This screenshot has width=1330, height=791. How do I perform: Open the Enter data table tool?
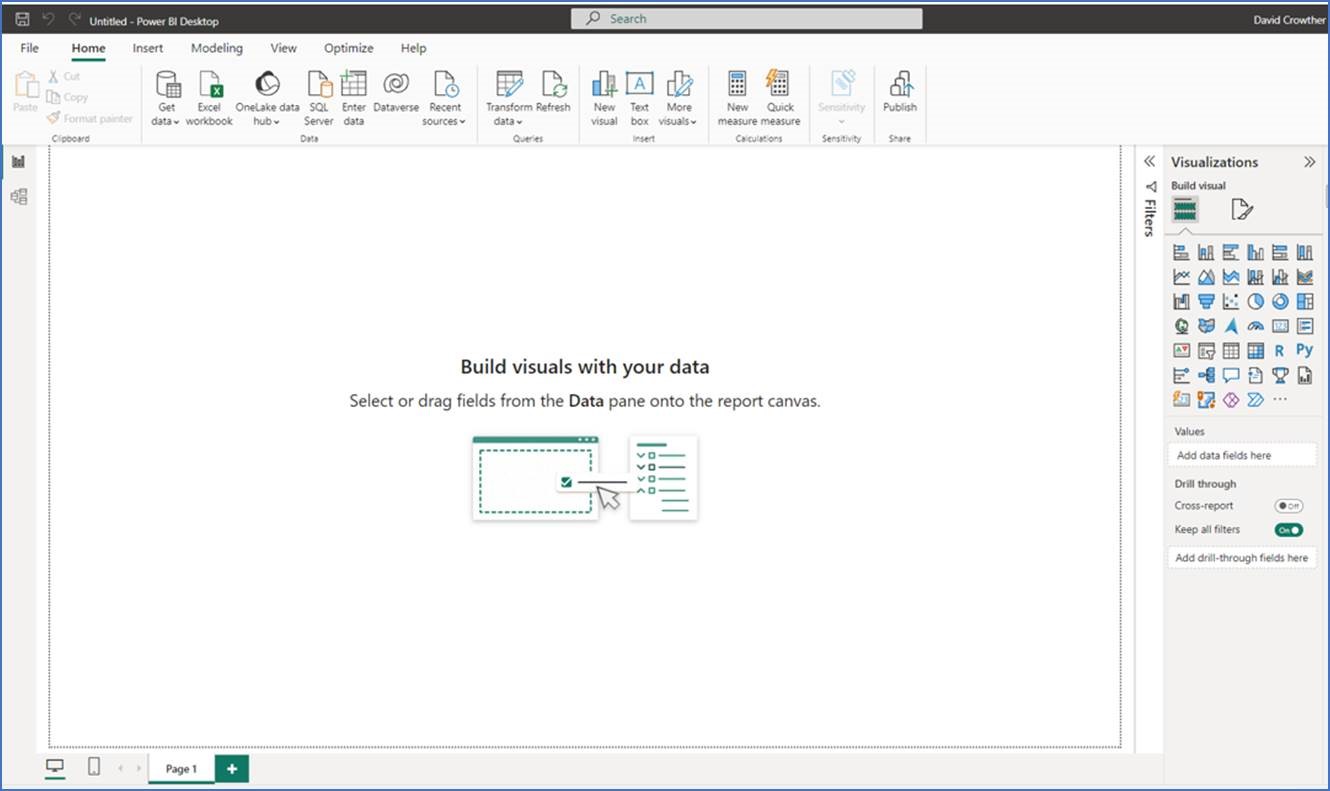point(354,98)
